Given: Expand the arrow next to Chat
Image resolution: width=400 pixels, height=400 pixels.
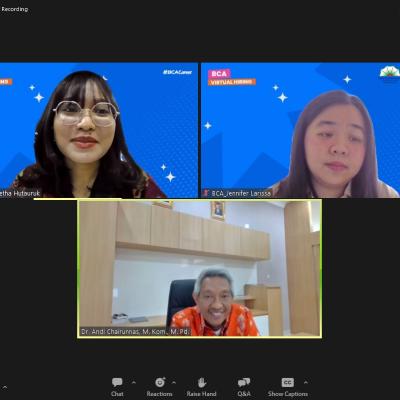Looking at the screenshot, I should coord(134,382).
